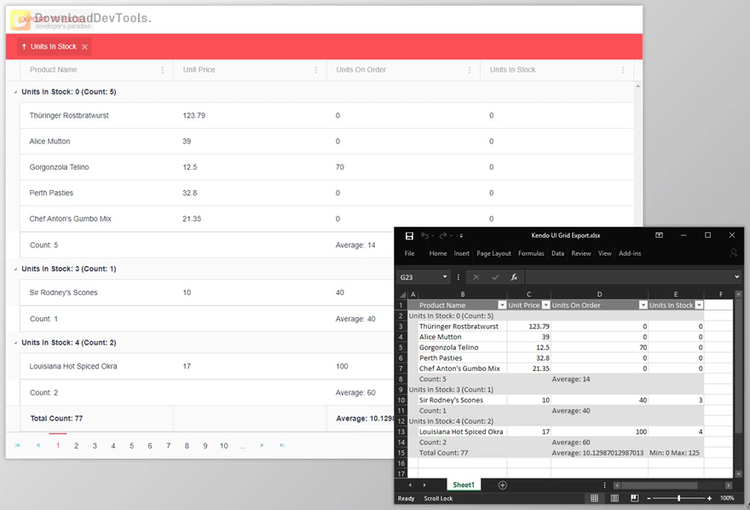Expand the Excel formula bar

pyautogui.click(x=737, y=277)
